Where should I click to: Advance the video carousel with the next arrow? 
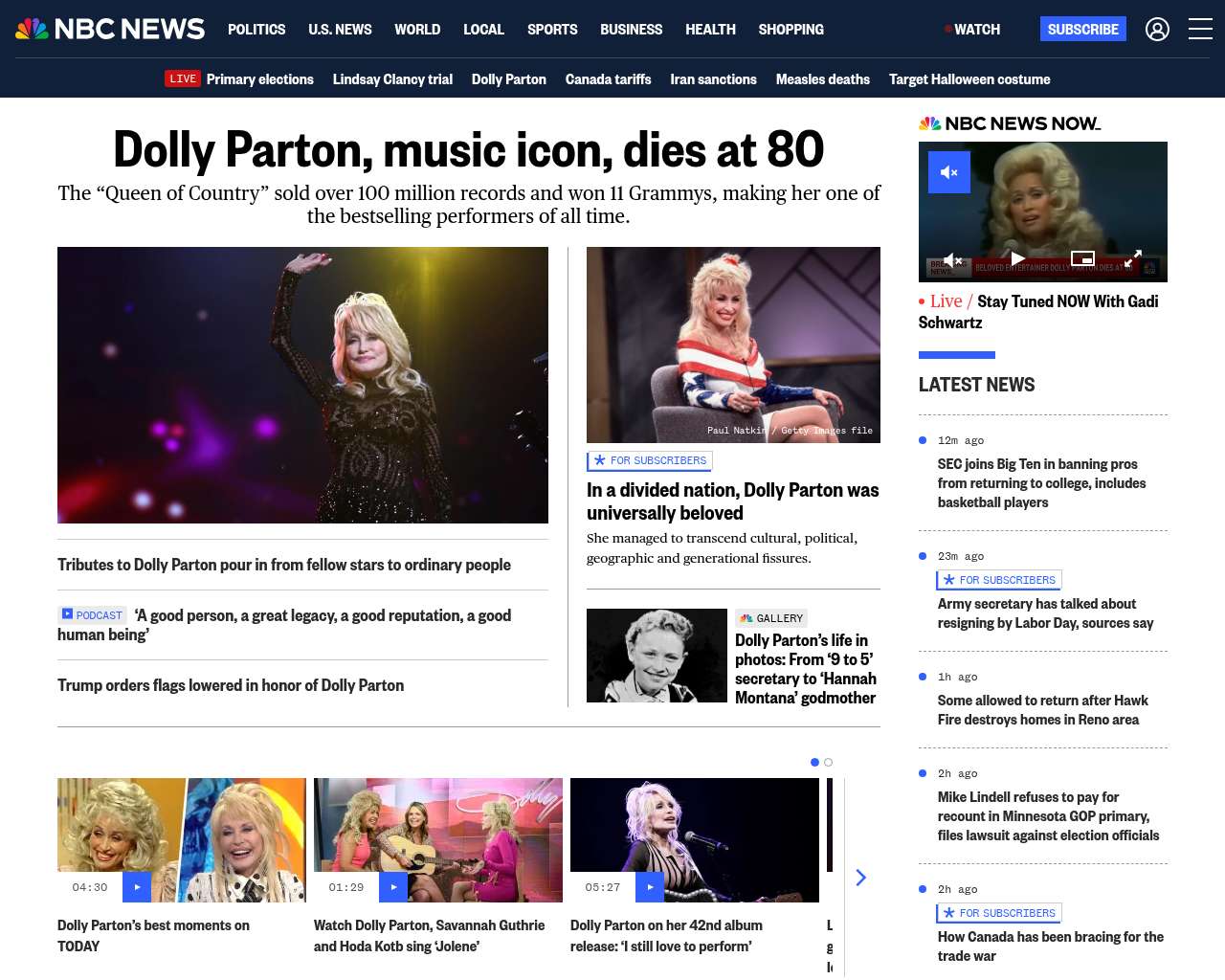click(x=860, y=878)
